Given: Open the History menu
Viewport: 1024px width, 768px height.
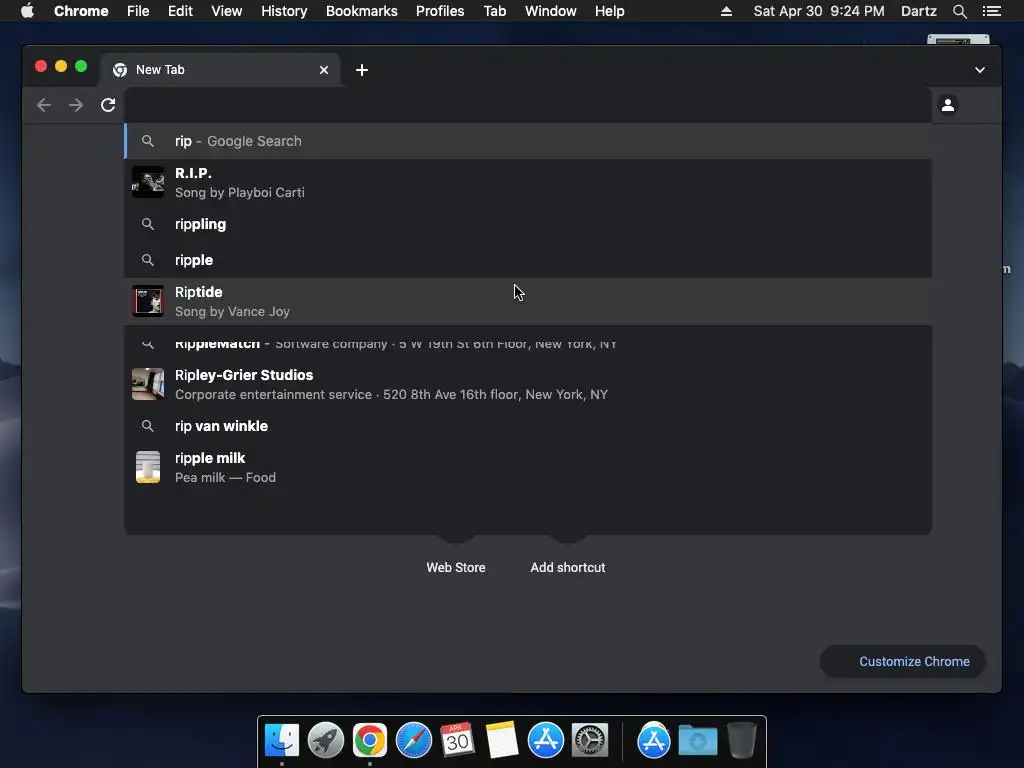Looking at the screenshot, I should [284, 11].
